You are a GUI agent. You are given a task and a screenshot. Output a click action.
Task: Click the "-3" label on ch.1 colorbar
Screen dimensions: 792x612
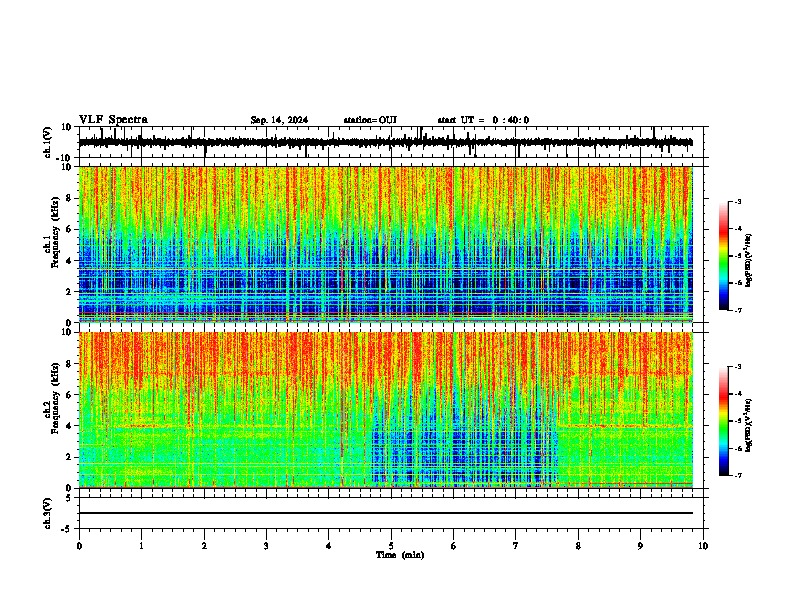[737, 201]
